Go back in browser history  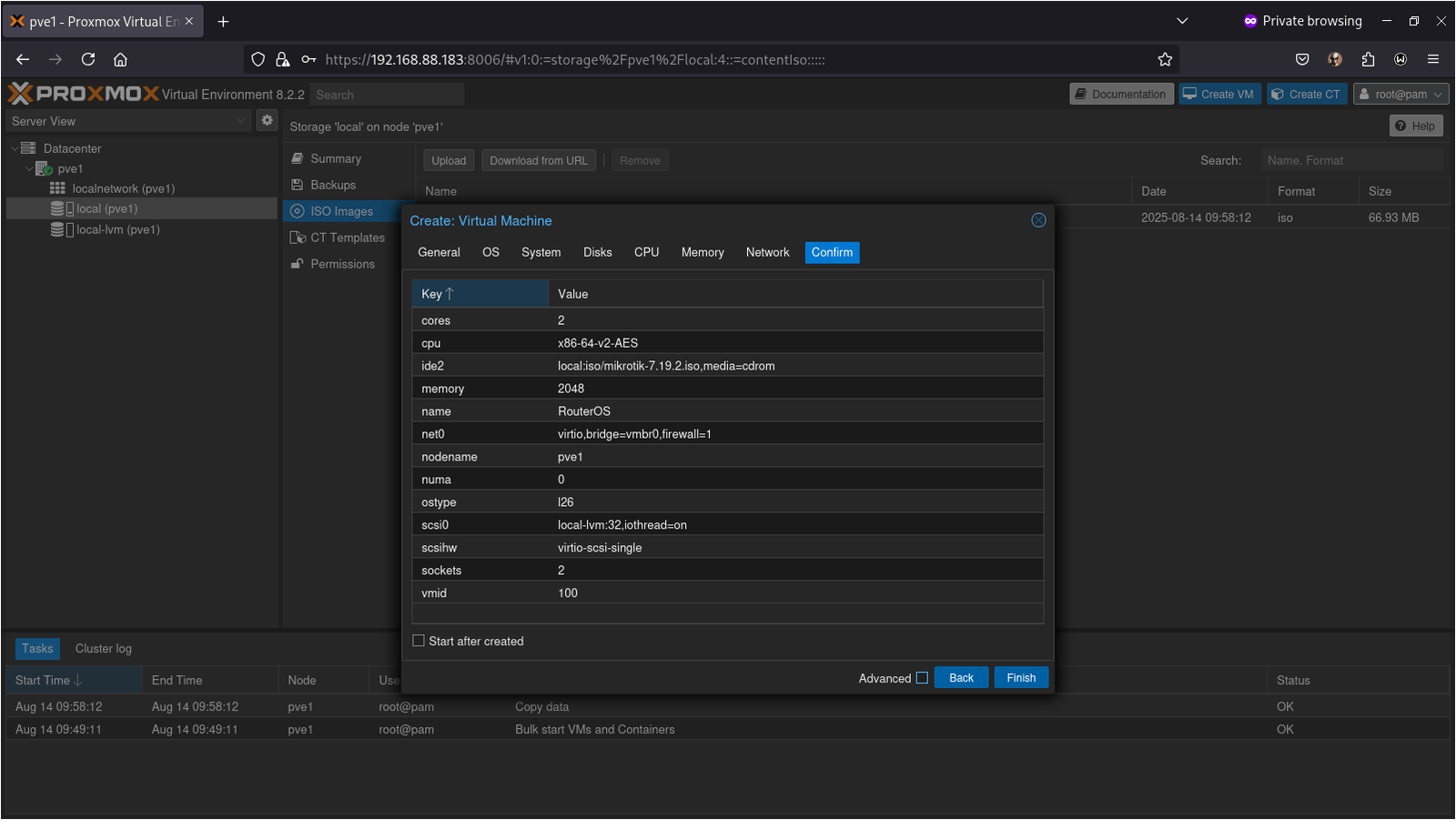tap(23, 59)
